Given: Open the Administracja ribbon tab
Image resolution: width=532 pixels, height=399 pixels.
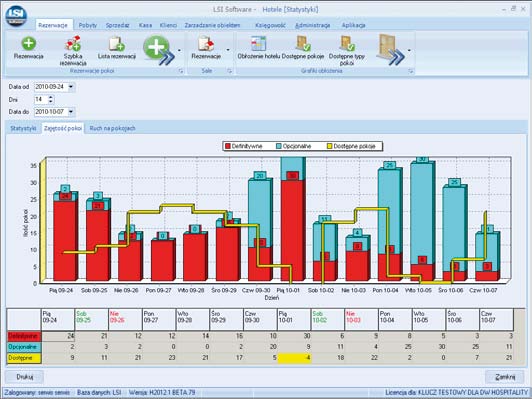Looking at the screenshot, I should (312, 25).
